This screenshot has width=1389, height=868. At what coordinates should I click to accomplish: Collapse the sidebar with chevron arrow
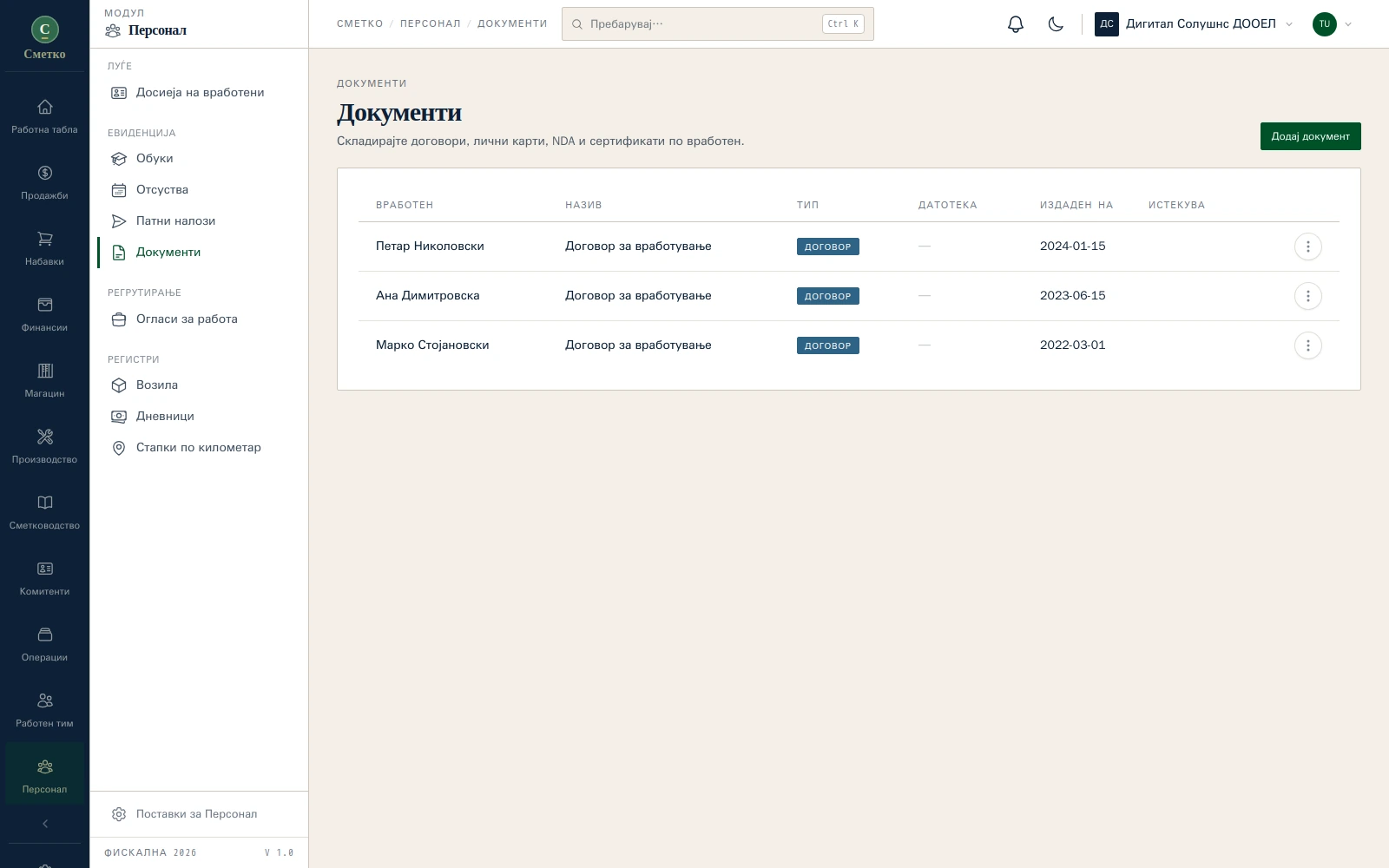(x=45, y=824)
